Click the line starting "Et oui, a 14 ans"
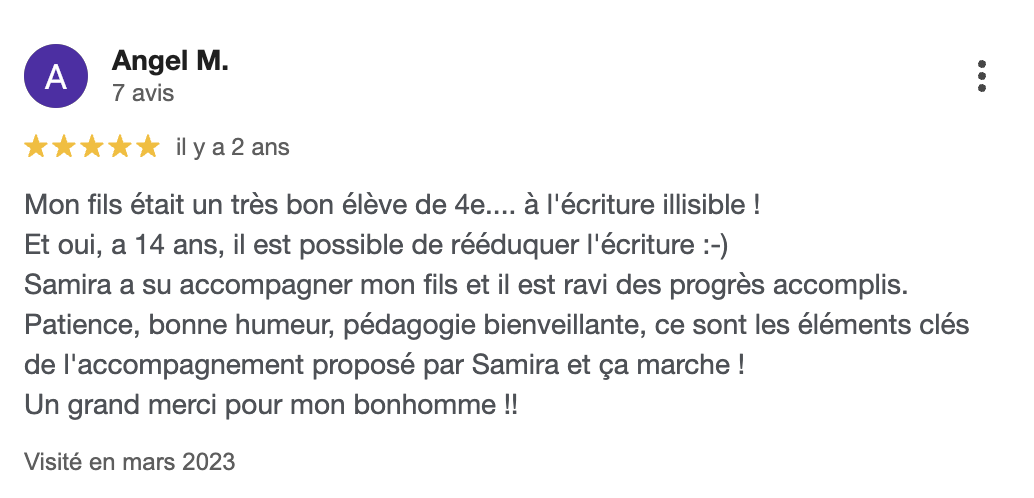This screenshot has width=1034, height=498. coord(380,246)
